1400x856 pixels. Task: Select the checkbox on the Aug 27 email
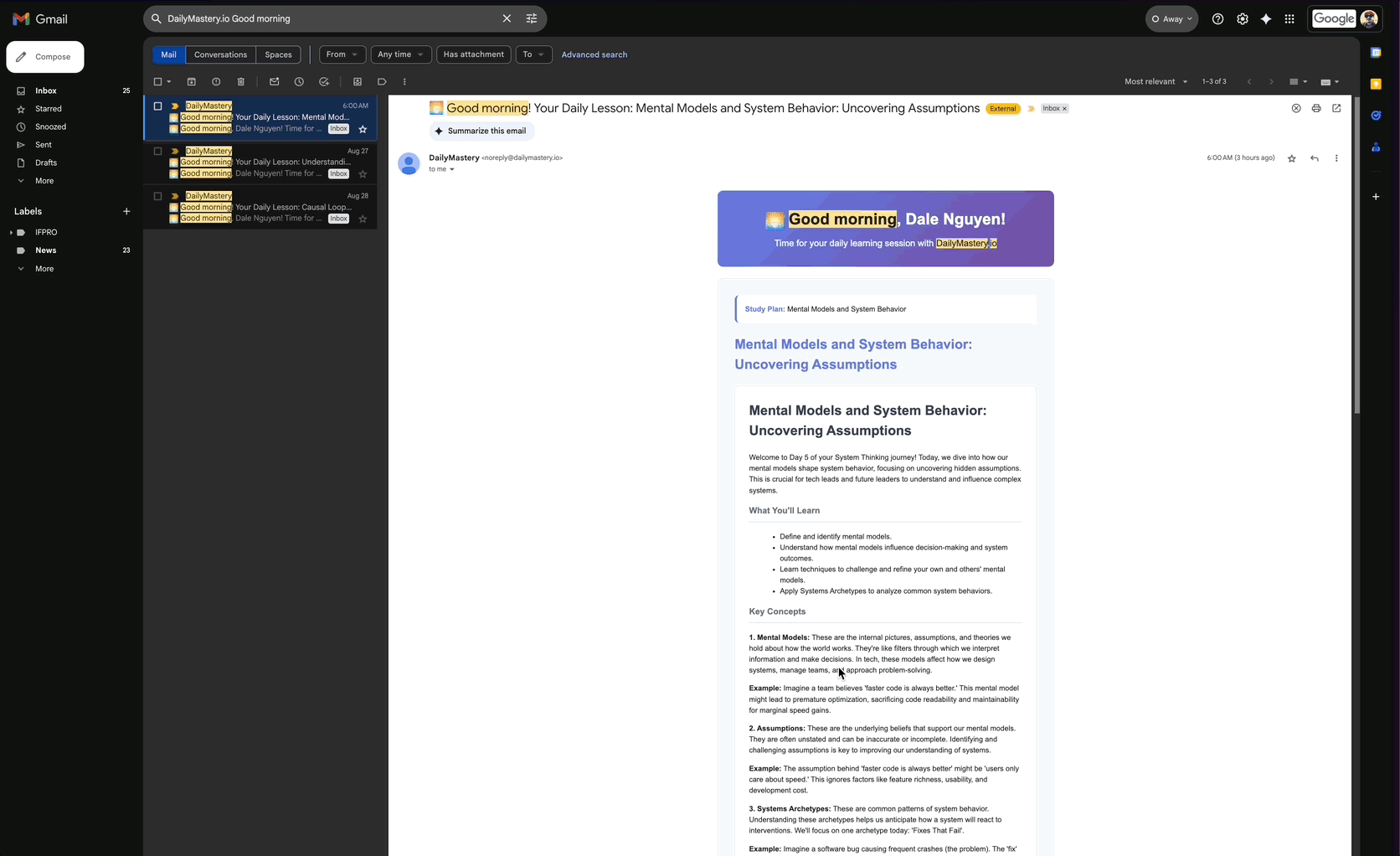157,151
